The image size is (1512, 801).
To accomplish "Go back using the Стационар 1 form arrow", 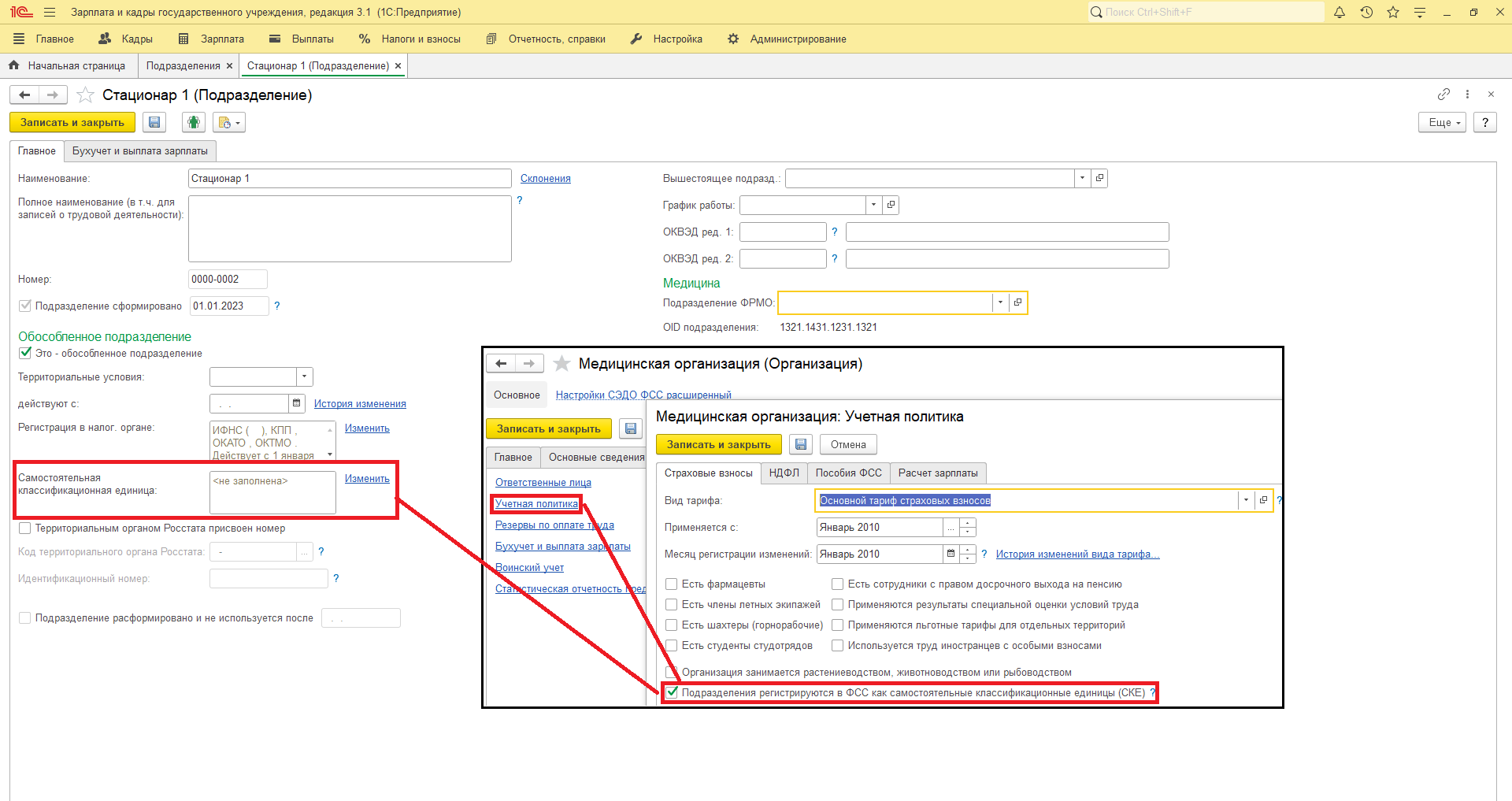I will [24, 95].
